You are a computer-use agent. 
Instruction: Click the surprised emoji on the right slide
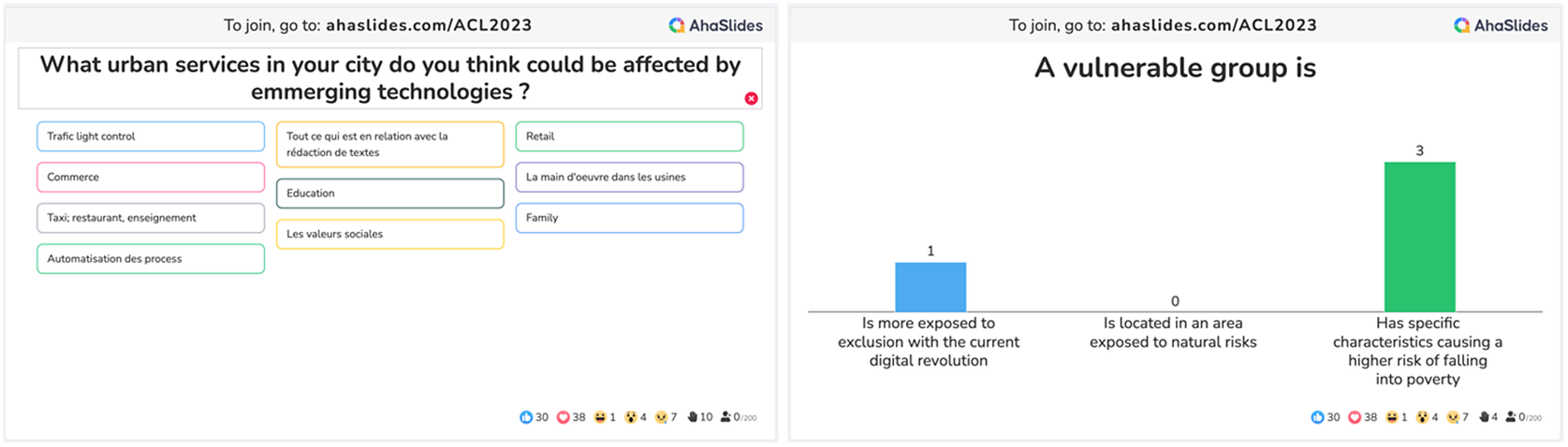[1422, 417]
